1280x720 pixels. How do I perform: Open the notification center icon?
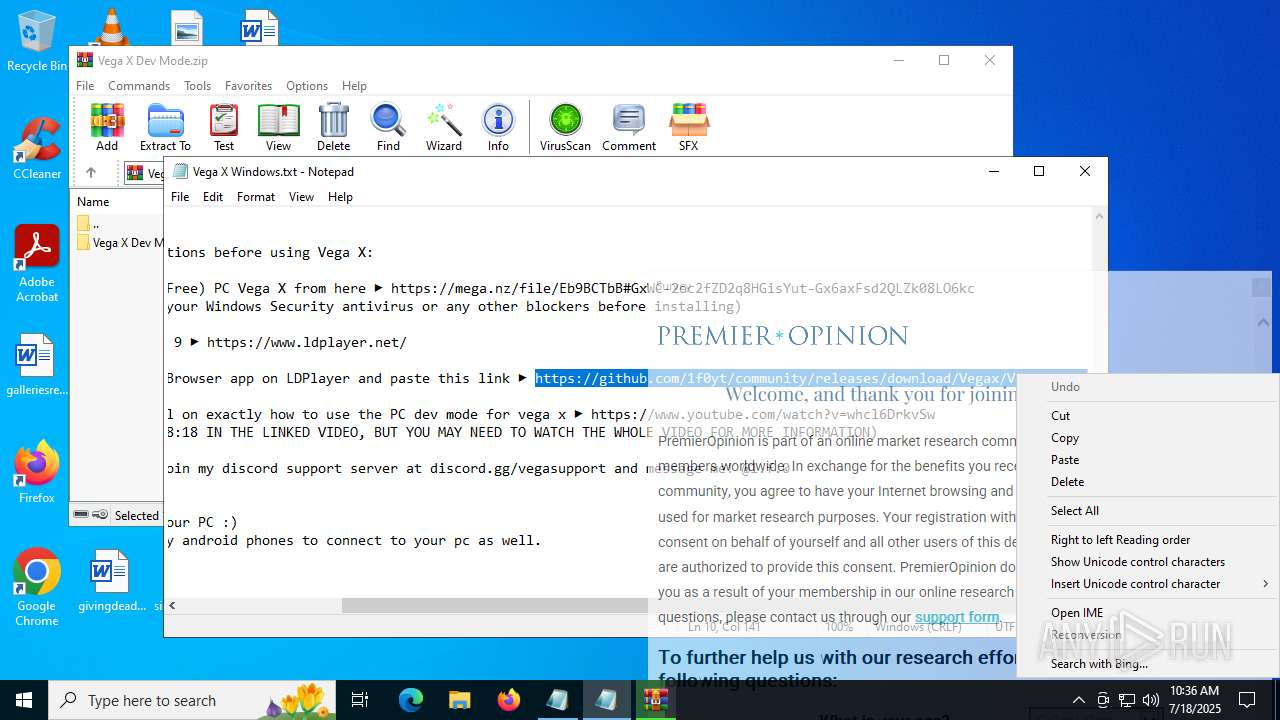pyautogui.click(x=1247, y=700)
